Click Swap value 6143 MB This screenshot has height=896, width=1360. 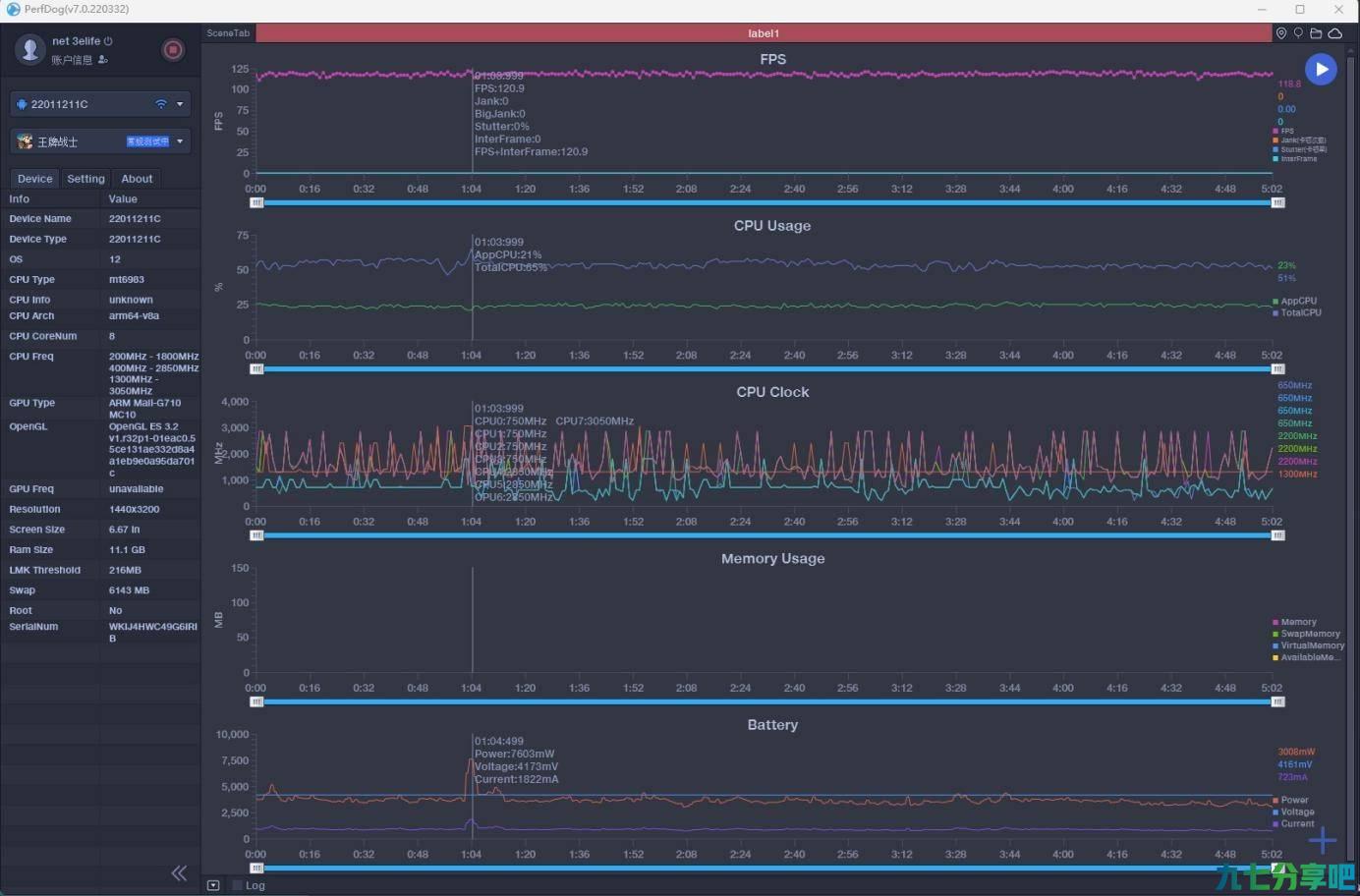(x=129, y=590)
